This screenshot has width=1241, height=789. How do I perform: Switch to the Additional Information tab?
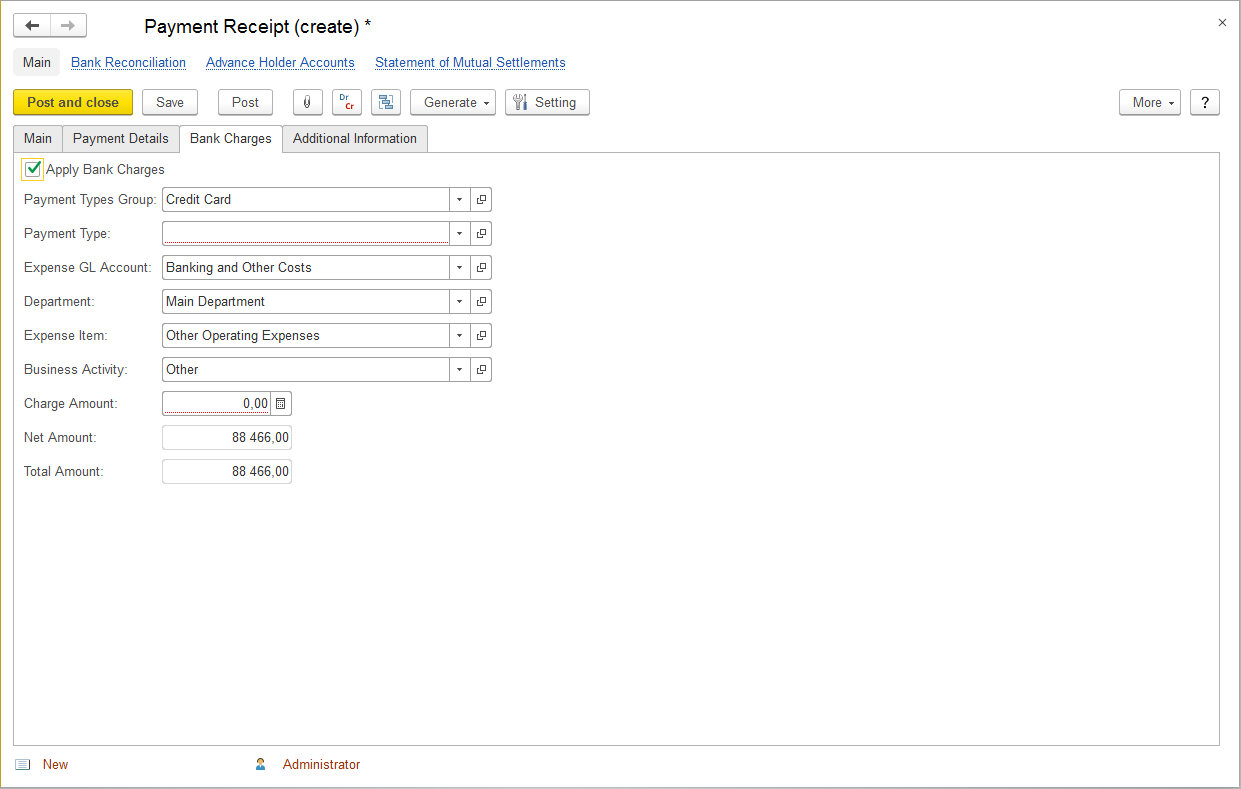354,139
